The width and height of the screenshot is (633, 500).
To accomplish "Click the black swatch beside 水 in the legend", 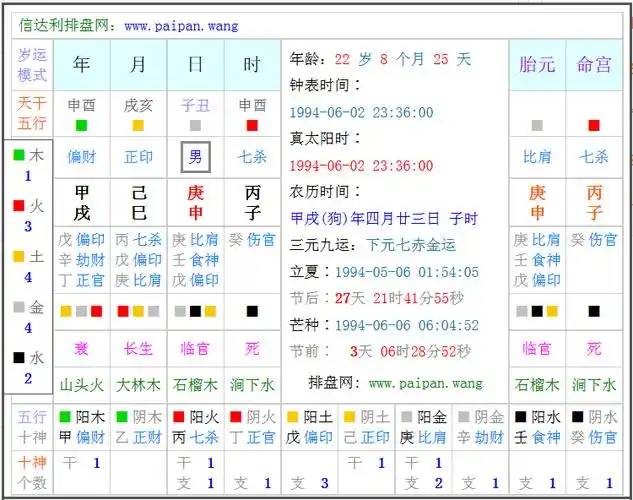I will (19, 358).
